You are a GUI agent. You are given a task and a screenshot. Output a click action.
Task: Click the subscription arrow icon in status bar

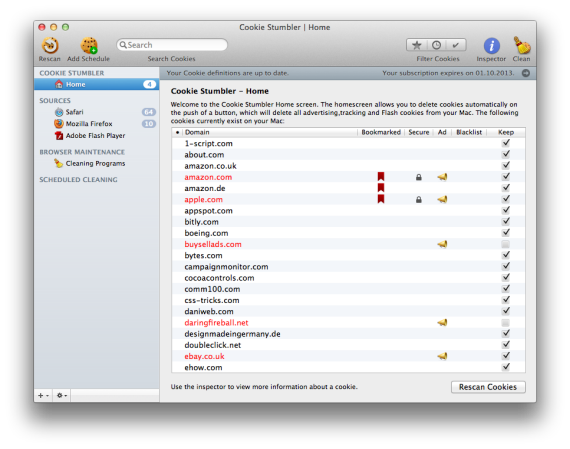pyautogui.click(x=526, y=73)
